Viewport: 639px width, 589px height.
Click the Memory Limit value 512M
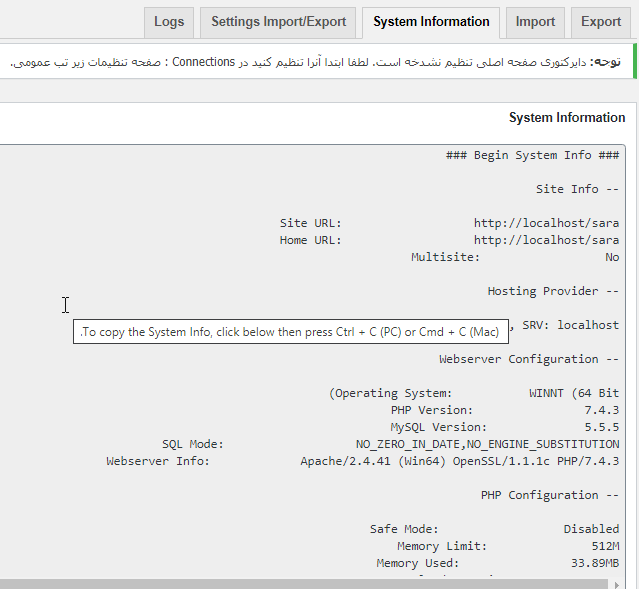click(x=605, y=546)
